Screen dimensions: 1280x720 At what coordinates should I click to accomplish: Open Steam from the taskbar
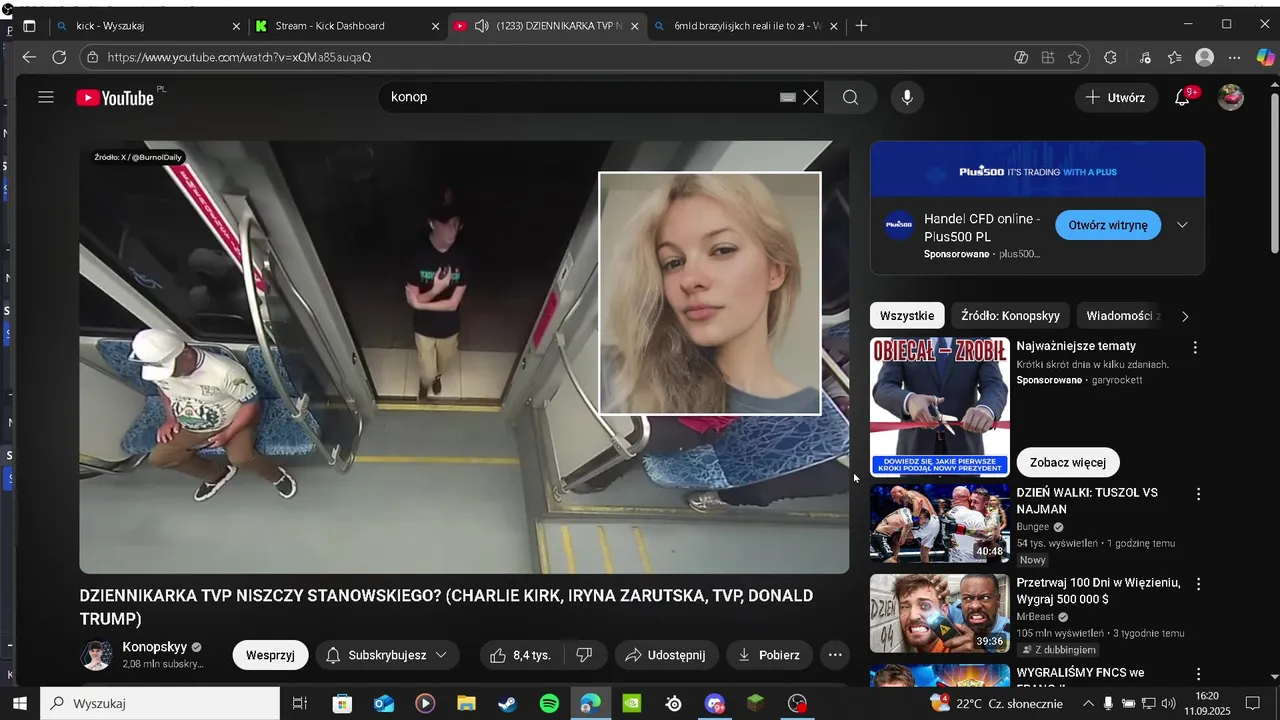(x=508, y=704)
